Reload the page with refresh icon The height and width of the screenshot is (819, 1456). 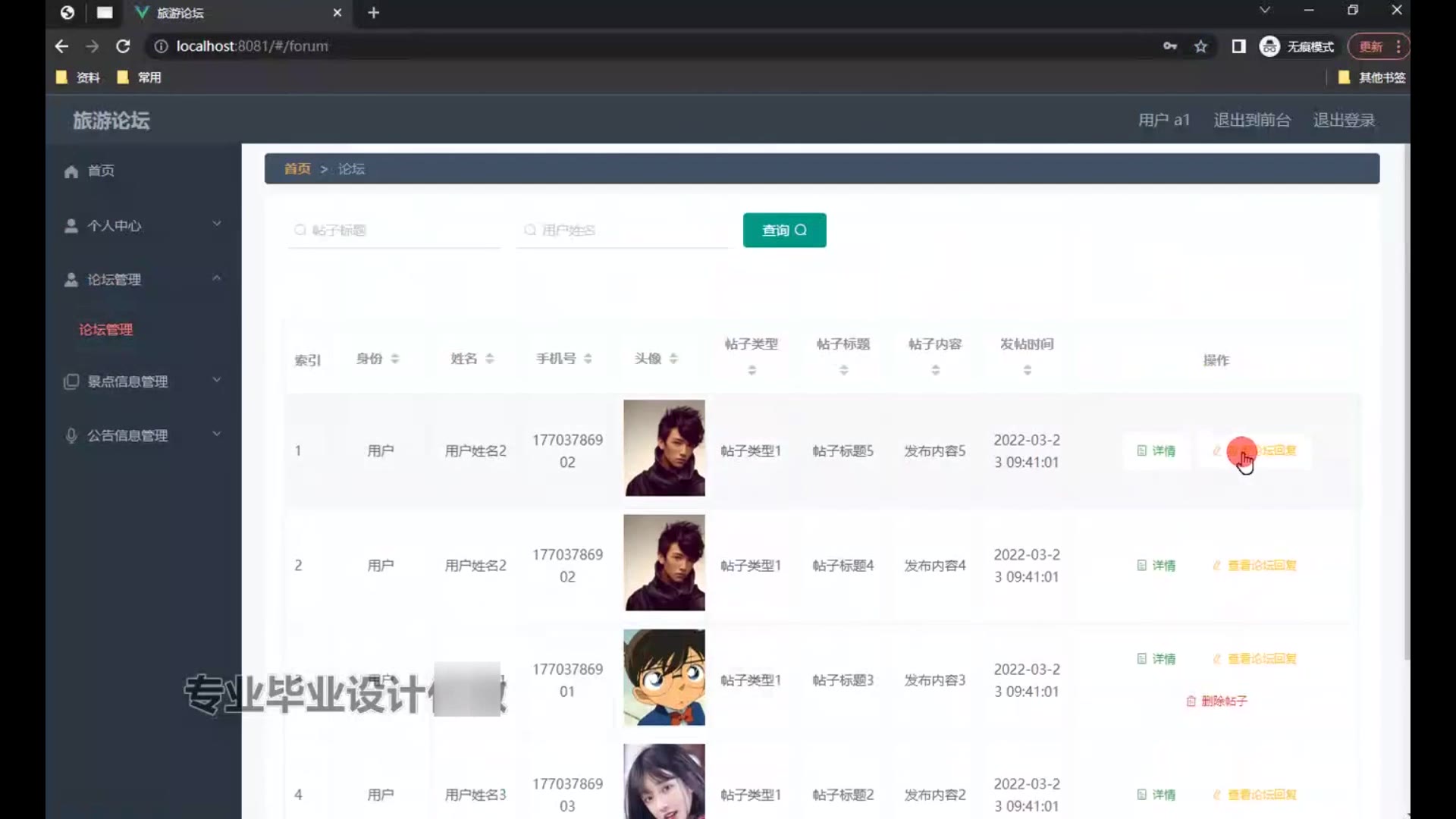[x=123, y=46]
